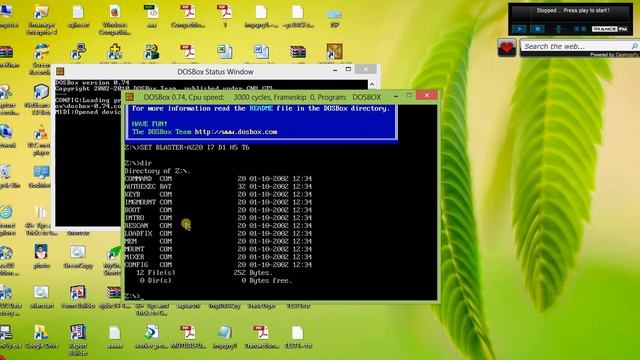Adjust the volume slider in the radio widget
Image resolution: width=640 pixels, height=360 pixels.
[x=559, y=29]
